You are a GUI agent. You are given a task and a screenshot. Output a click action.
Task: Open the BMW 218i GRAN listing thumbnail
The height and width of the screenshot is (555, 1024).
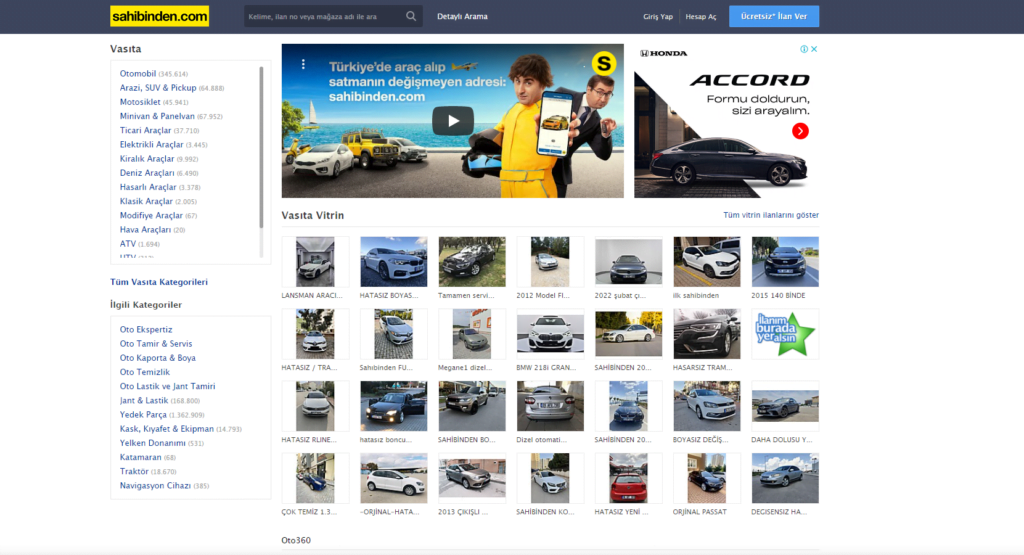pos(550,333)
